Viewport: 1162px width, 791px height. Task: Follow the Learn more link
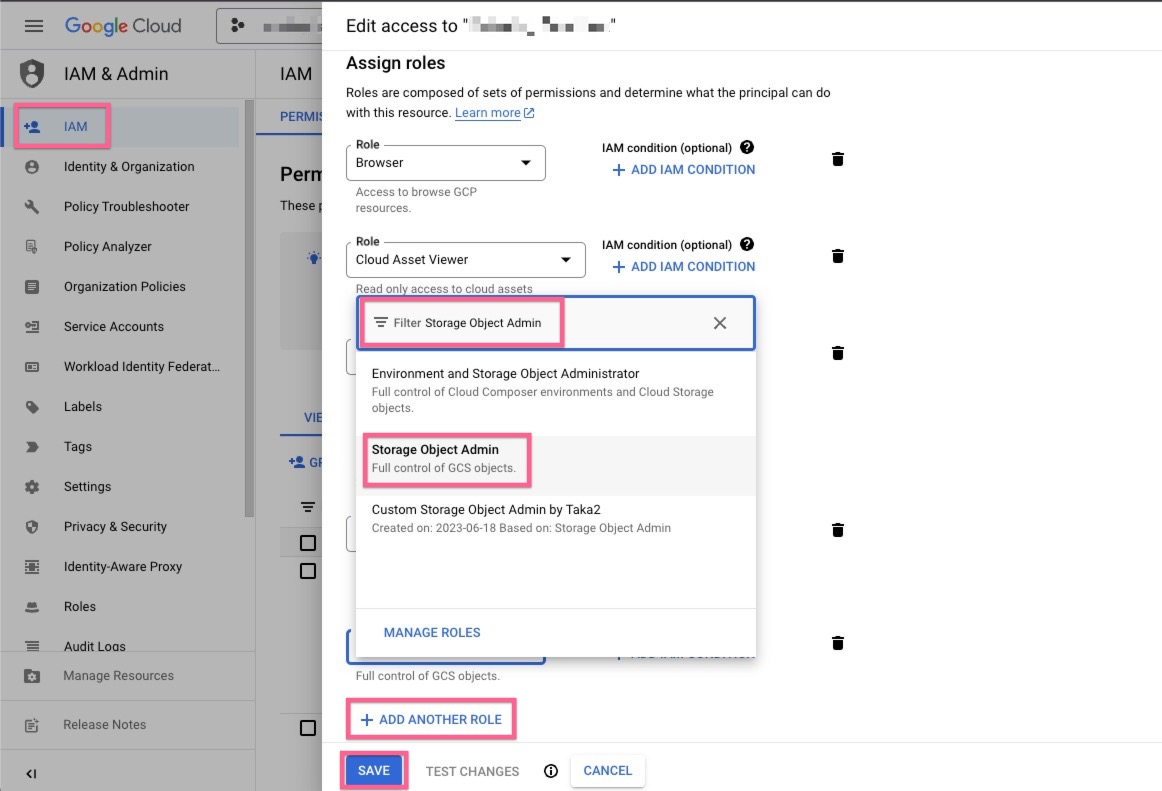coord(494,113)
